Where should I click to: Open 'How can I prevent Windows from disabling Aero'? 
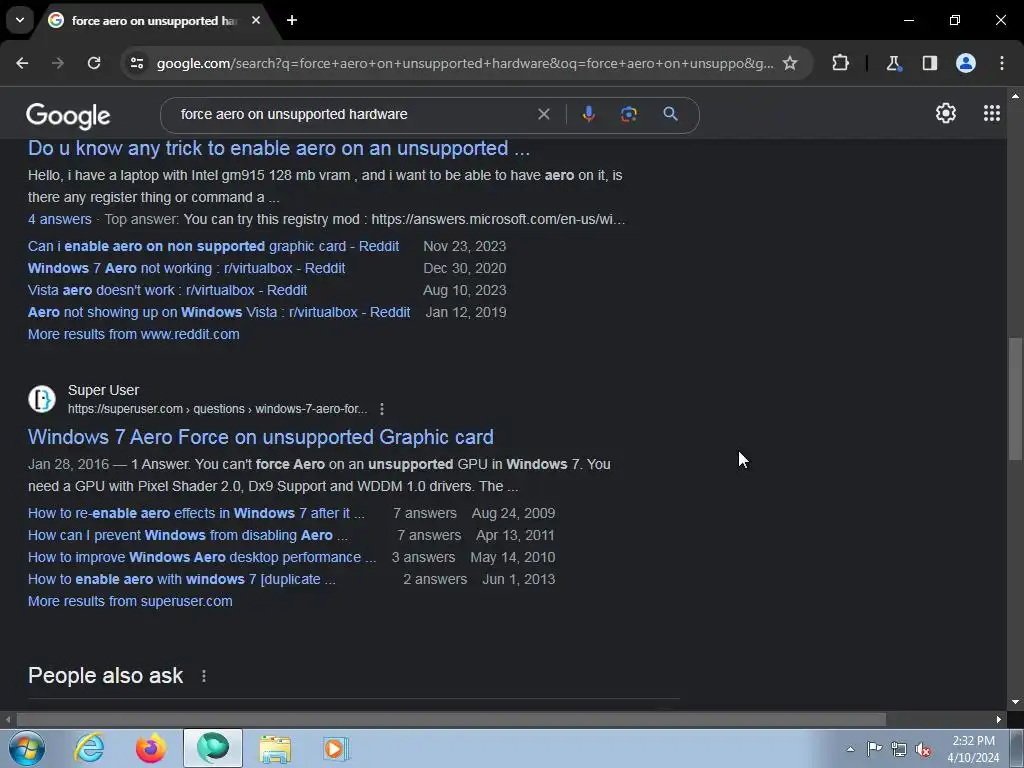point(187,536)
